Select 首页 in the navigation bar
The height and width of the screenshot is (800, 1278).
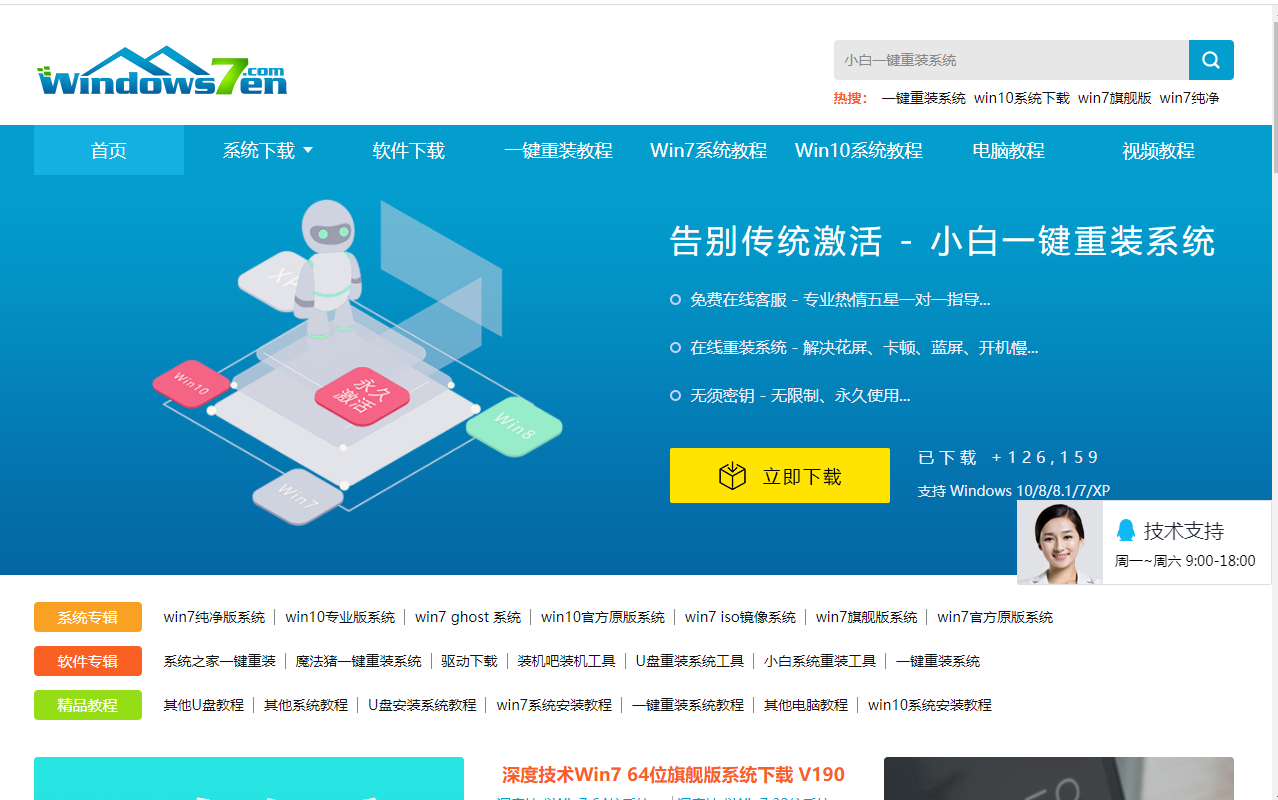(109, 151)
